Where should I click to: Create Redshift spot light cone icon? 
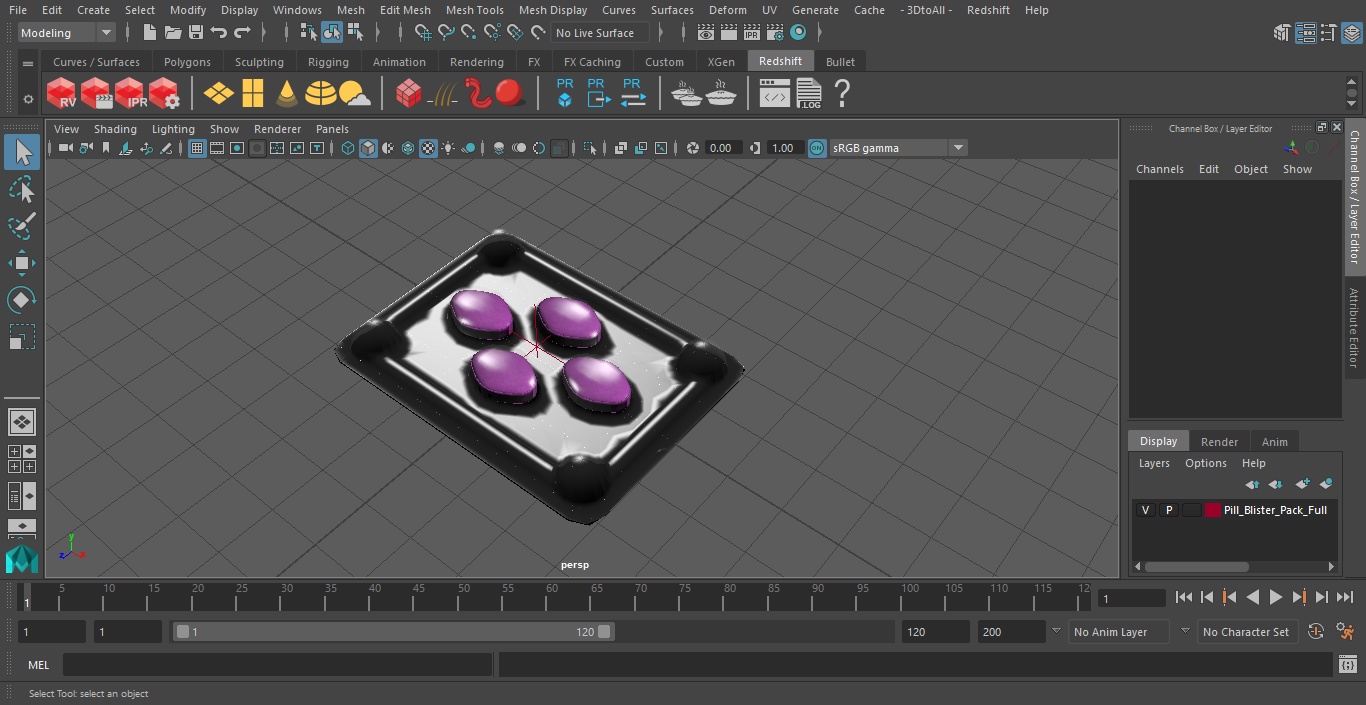pyautogui.click(x=287, y=93)
